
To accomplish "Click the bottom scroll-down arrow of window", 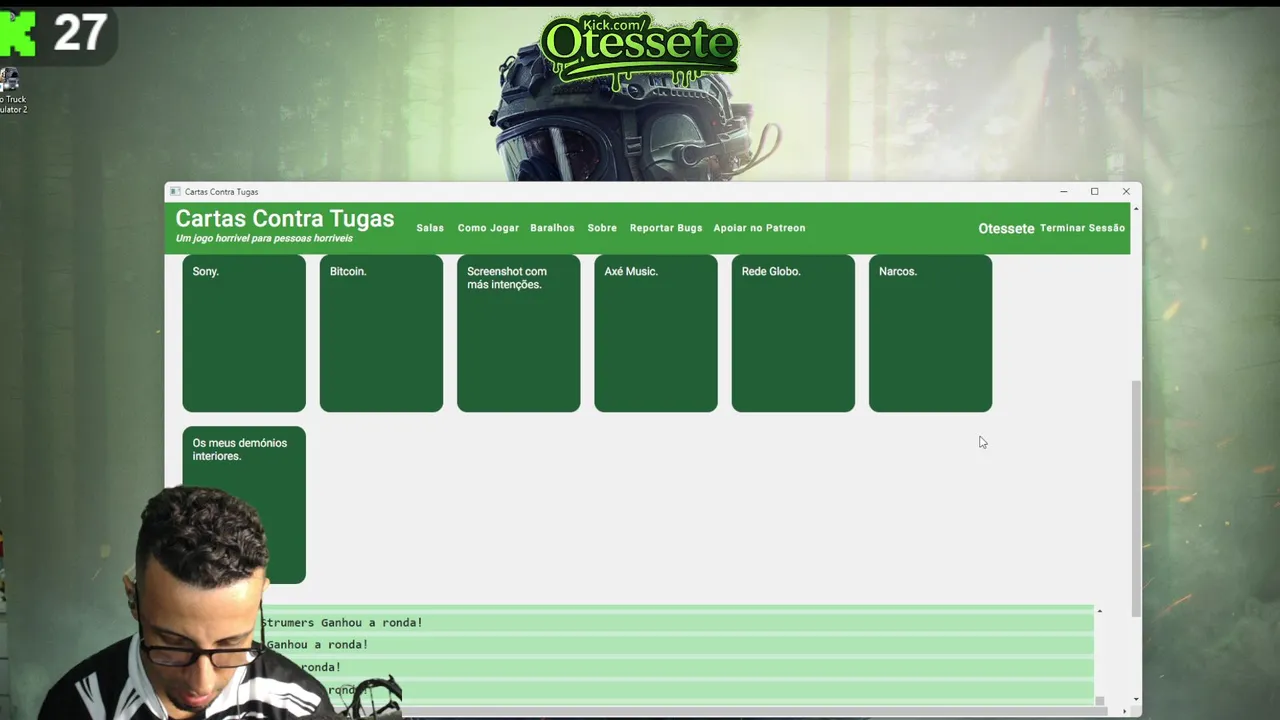I will 1135,699.
